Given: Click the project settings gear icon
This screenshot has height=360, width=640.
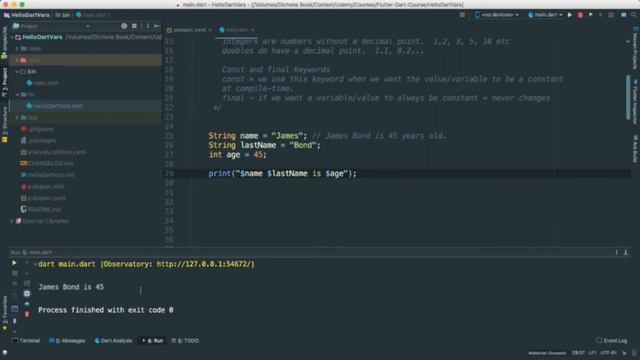Looking at the screenshot, I should pos(124,26).
